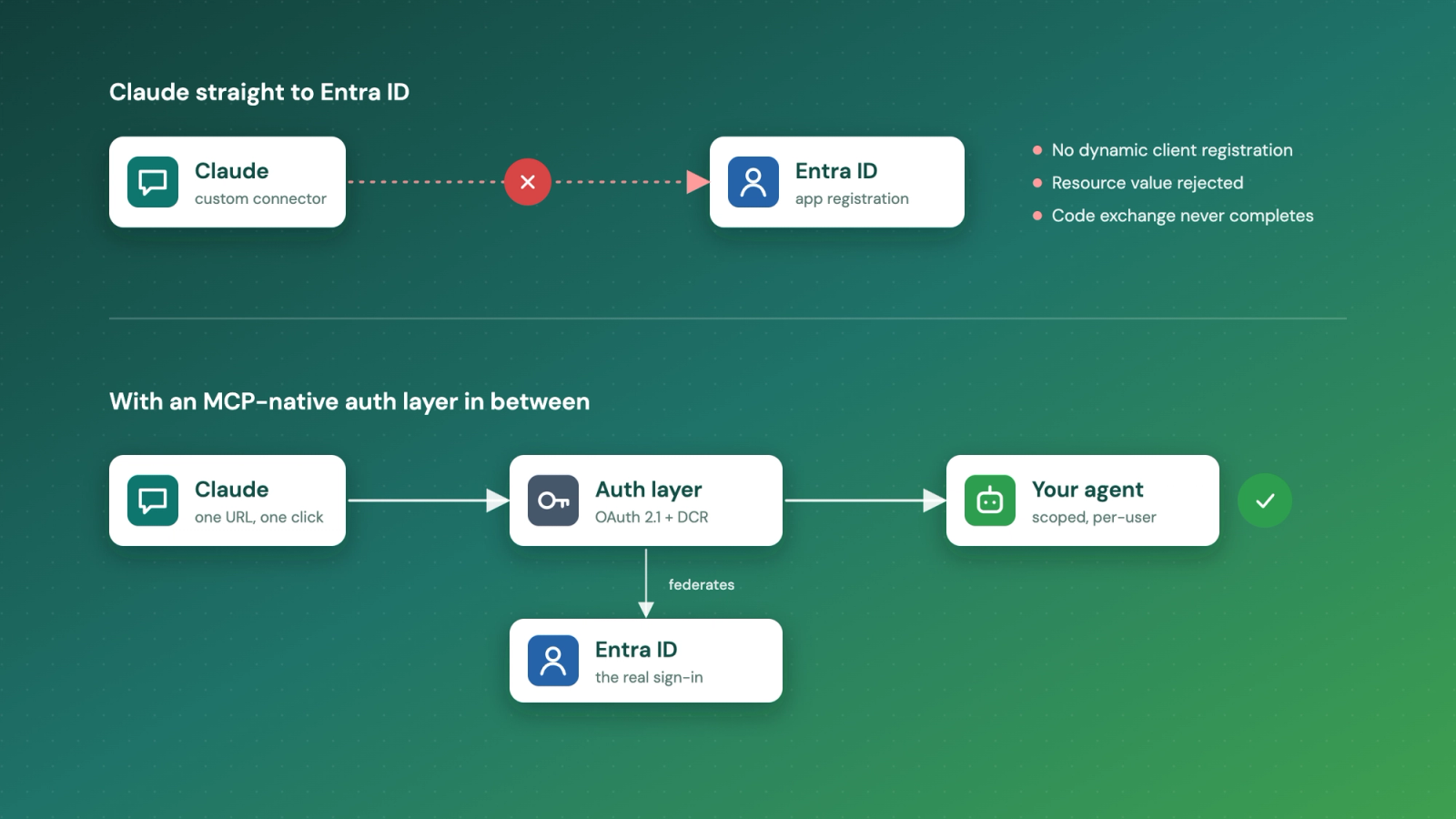
Task: Click the 'Resource value rejected' bullet text
Action: 1148,183
